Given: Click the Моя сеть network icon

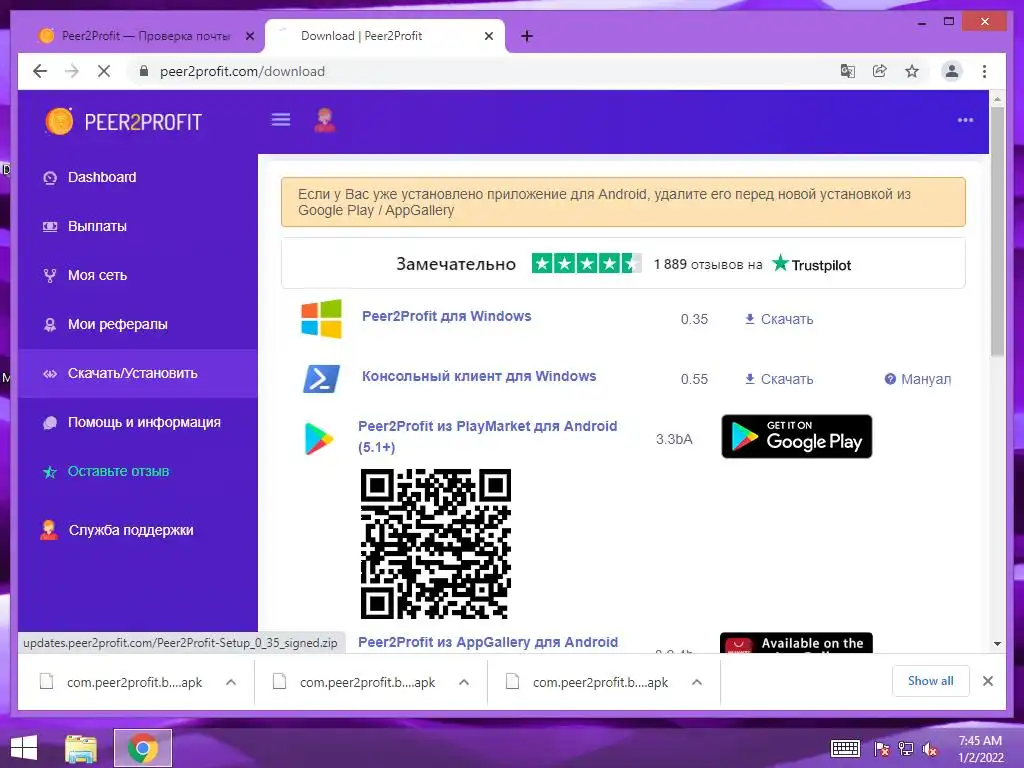Looking at the screenshot, I should (x=50, y=276).
